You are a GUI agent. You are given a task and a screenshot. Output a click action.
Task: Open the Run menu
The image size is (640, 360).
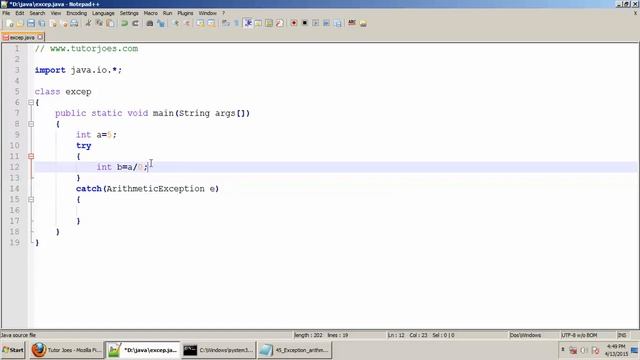click(x=167, y=13)
